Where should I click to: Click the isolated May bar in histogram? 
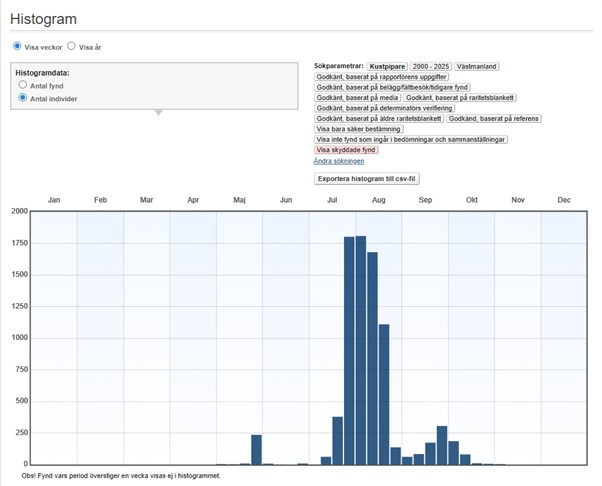point(256,450)
